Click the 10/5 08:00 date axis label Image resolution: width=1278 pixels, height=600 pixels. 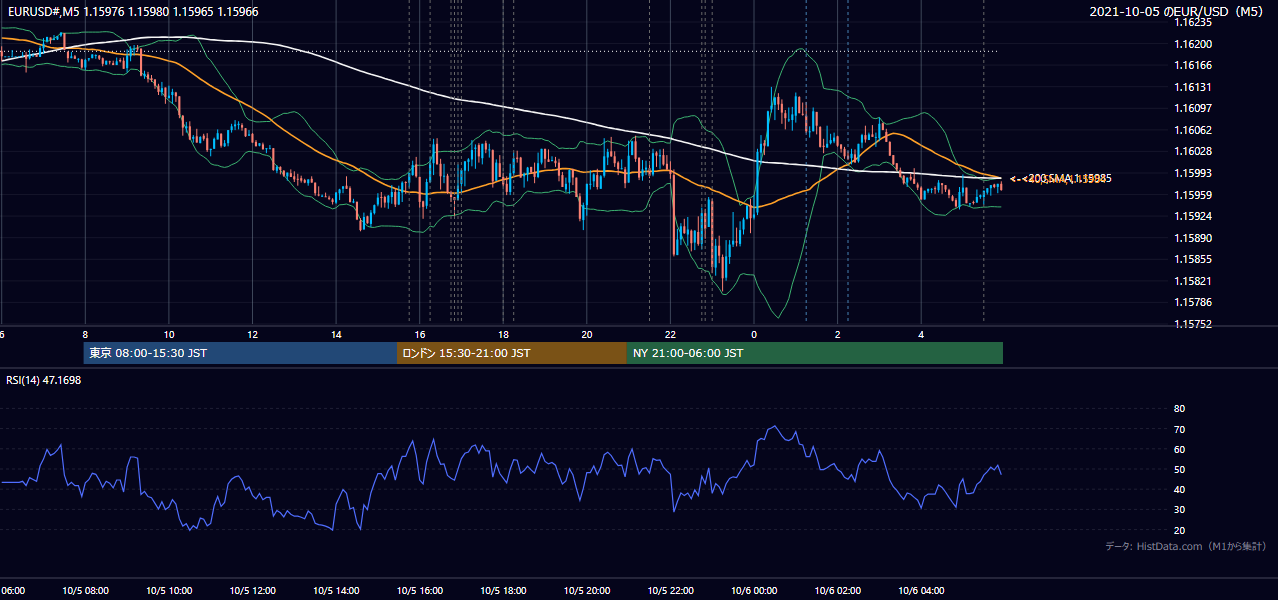[85, 591]
